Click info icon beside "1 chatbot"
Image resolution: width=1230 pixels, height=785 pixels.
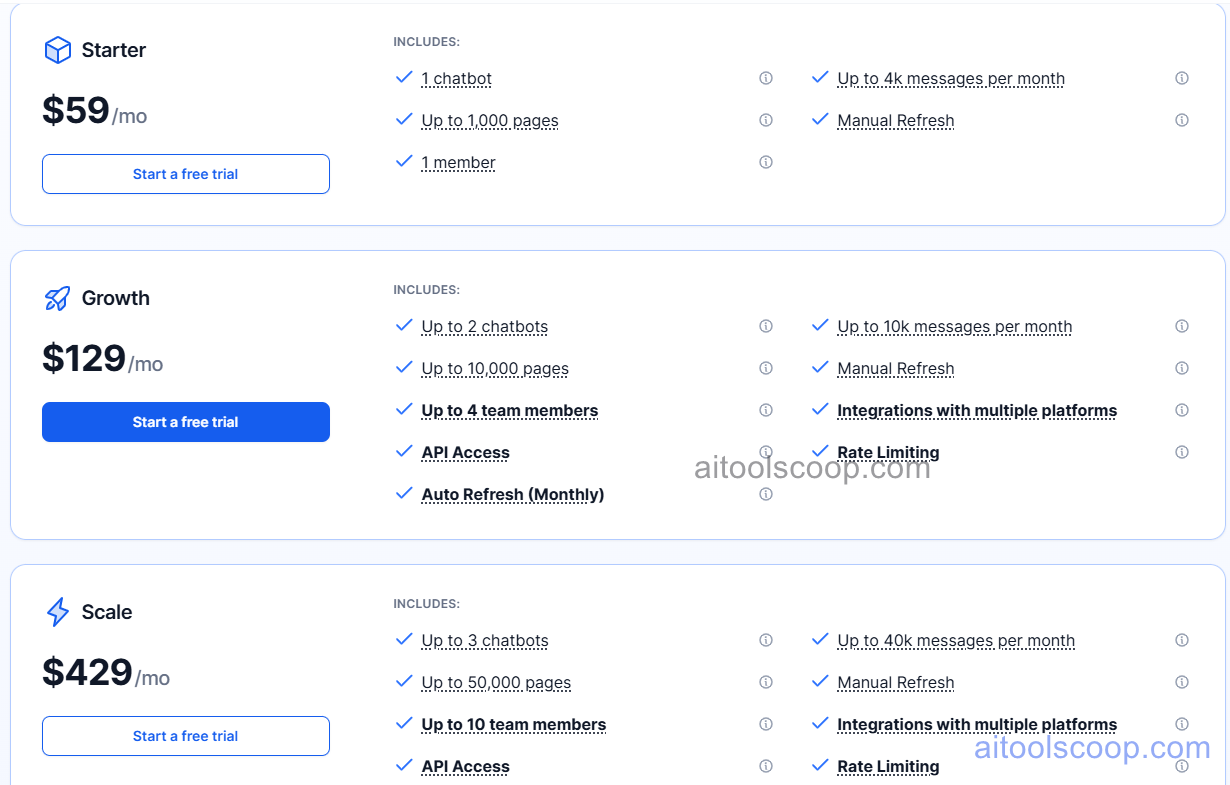pyautogui.click(x=766, y=78)
